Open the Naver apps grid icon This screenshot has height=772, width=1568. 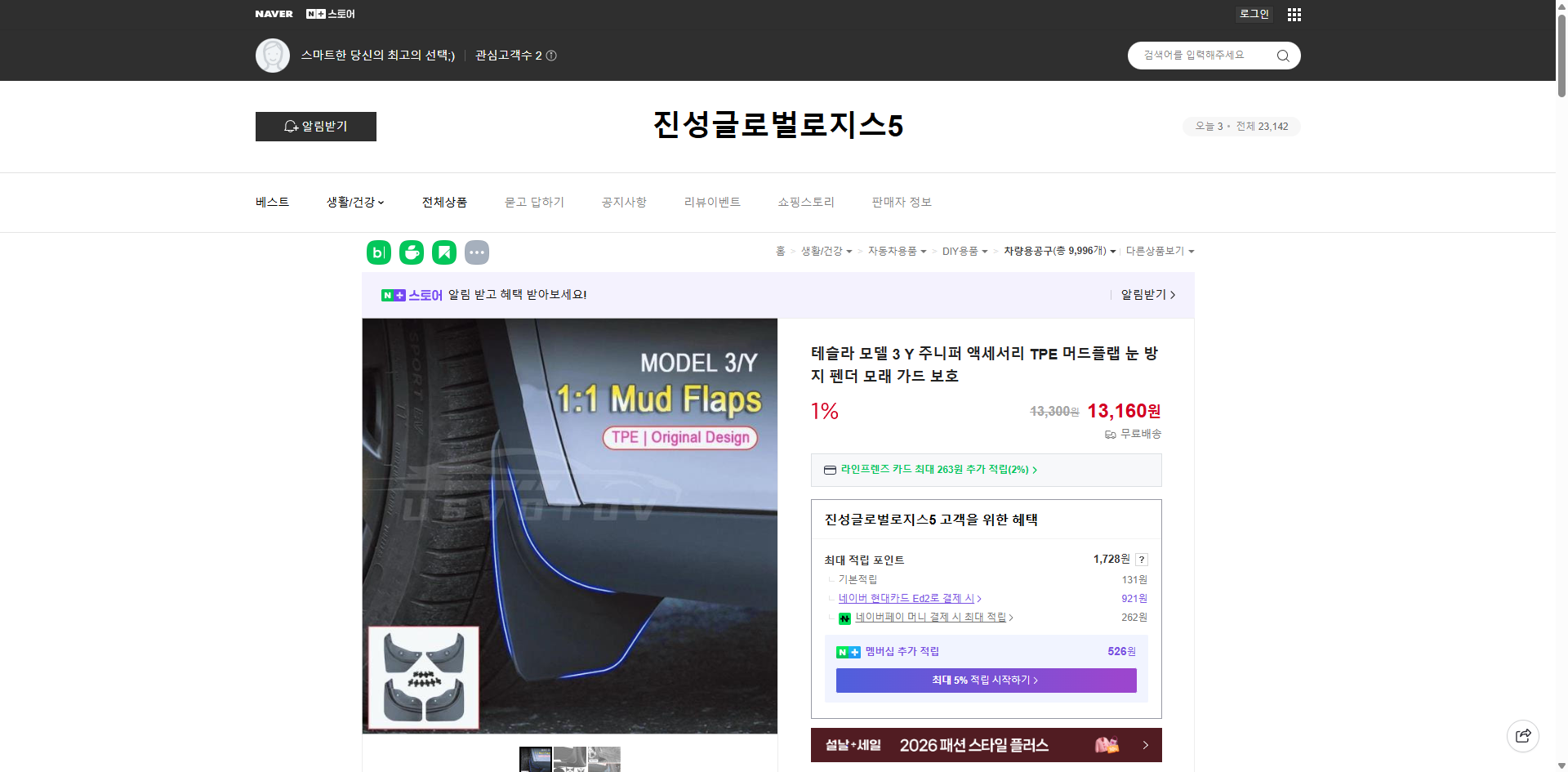pyautogui.click(x=1294, y=14)
